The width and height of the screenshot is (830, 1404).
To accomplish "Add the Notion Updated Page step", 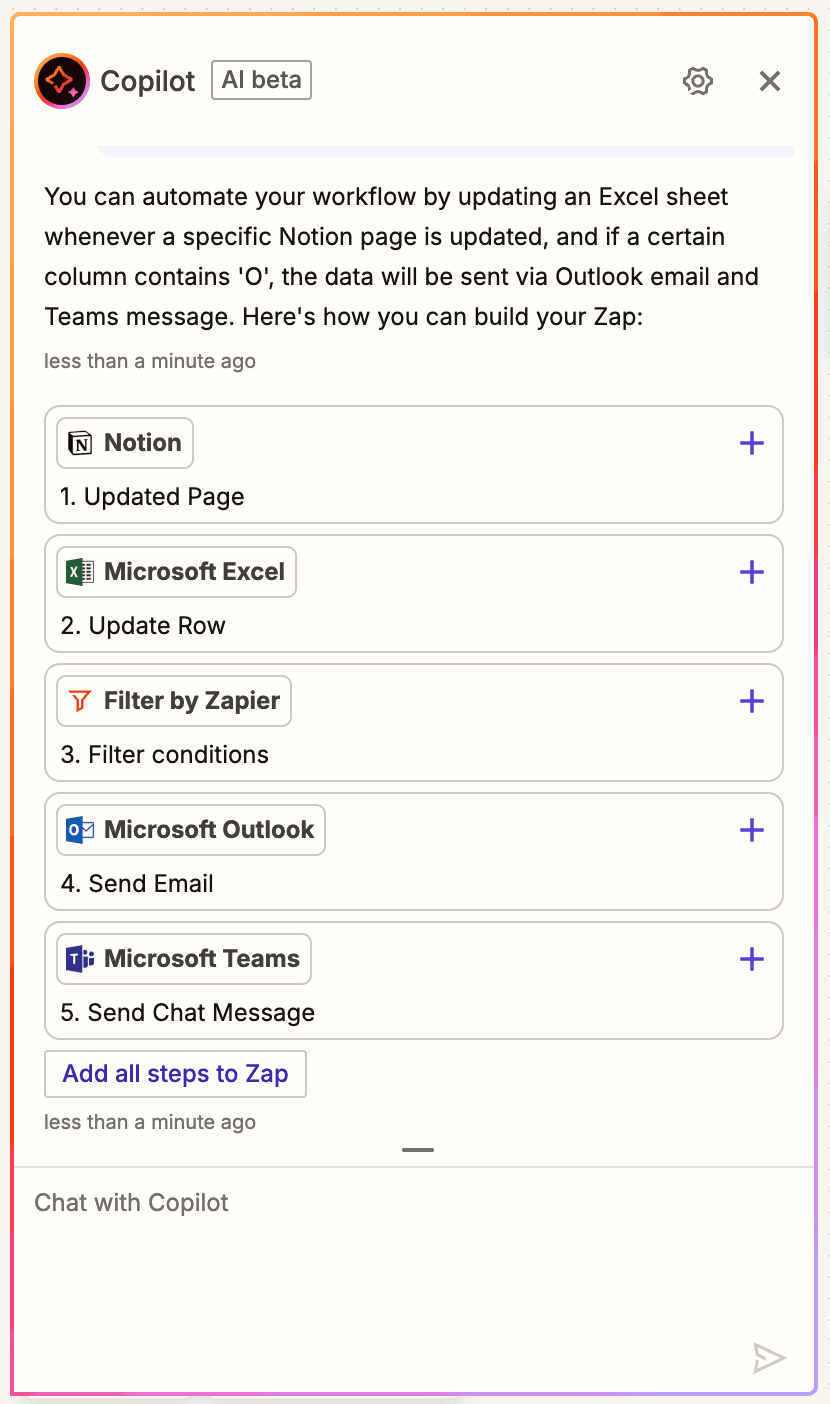I will [x=751, y=443].
